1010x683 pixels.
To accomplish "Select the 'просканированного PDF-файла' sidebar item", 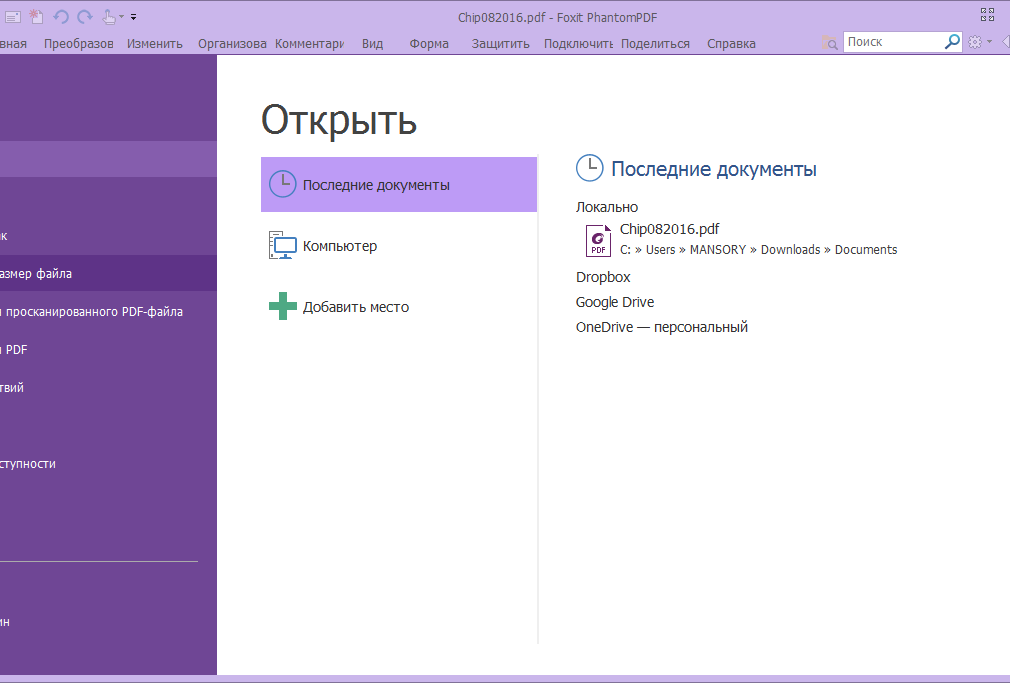I will coord(108,312).
